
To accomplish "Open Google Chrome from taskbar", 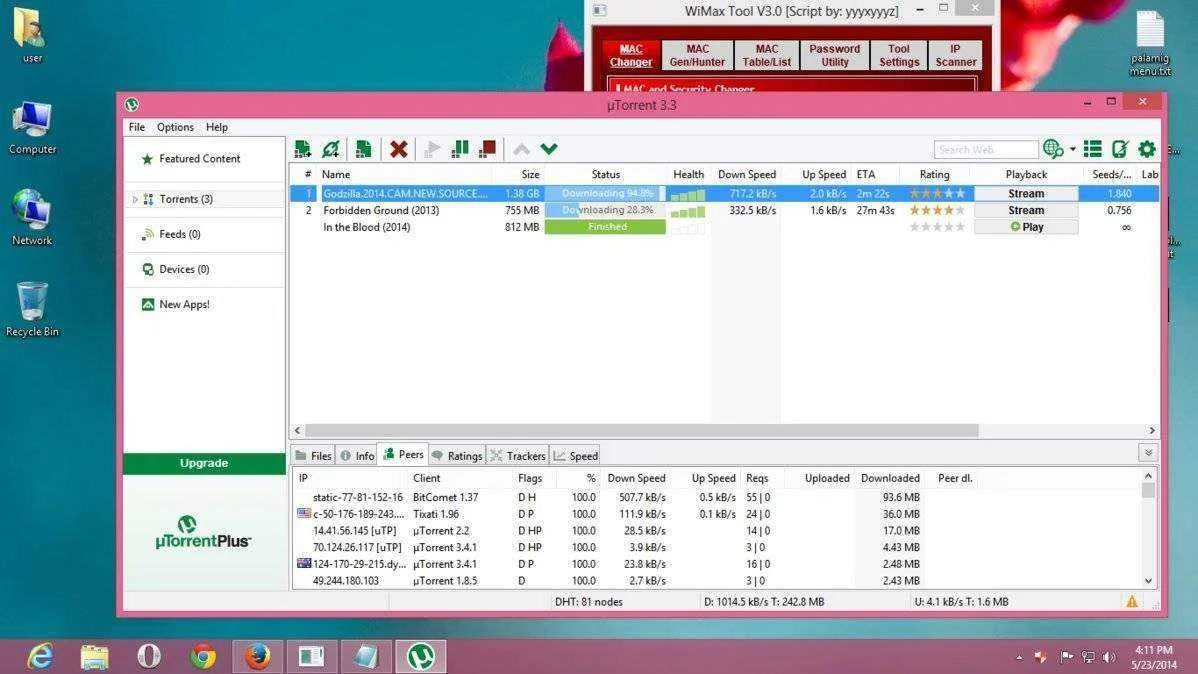I will coord(203,656).
